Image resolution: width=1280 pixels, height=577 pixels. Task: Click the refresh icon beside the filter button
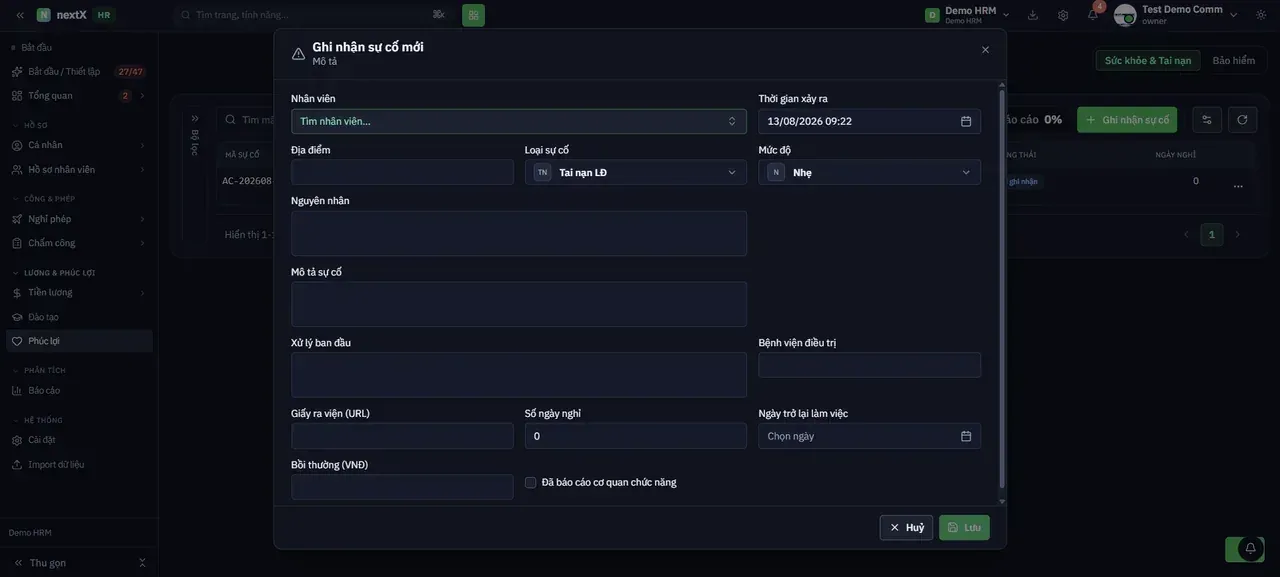pyautogui.click(x=1242, y=120)
